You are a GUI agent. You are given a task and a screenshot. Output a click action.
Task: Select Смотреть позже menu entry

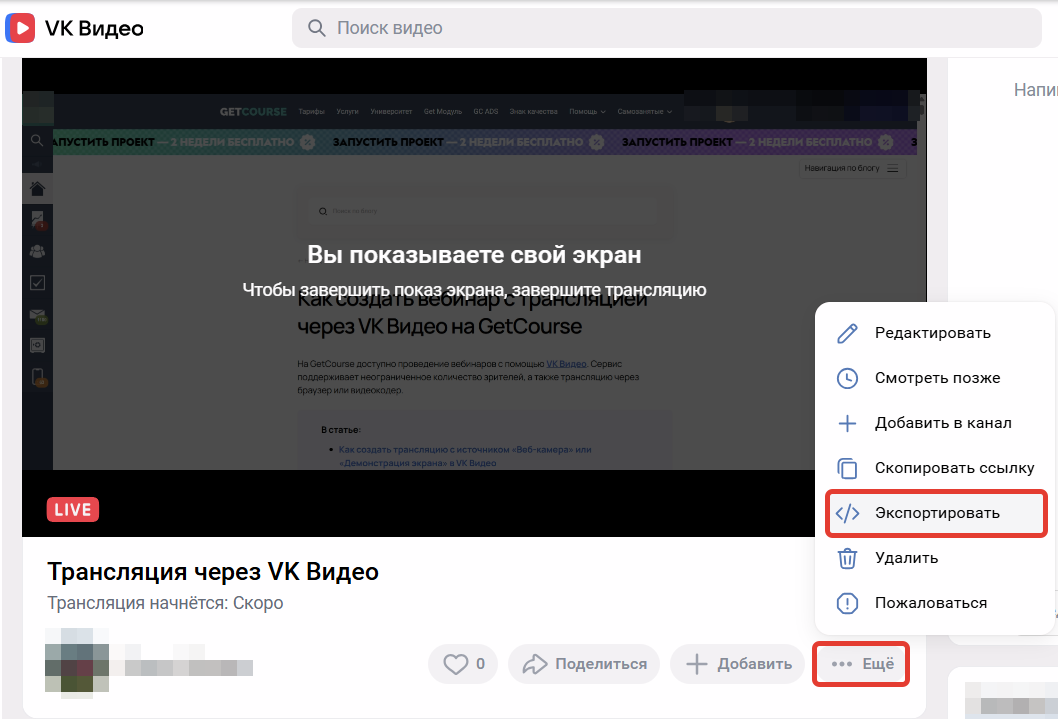pyautogui.click(x=935, y=378)
